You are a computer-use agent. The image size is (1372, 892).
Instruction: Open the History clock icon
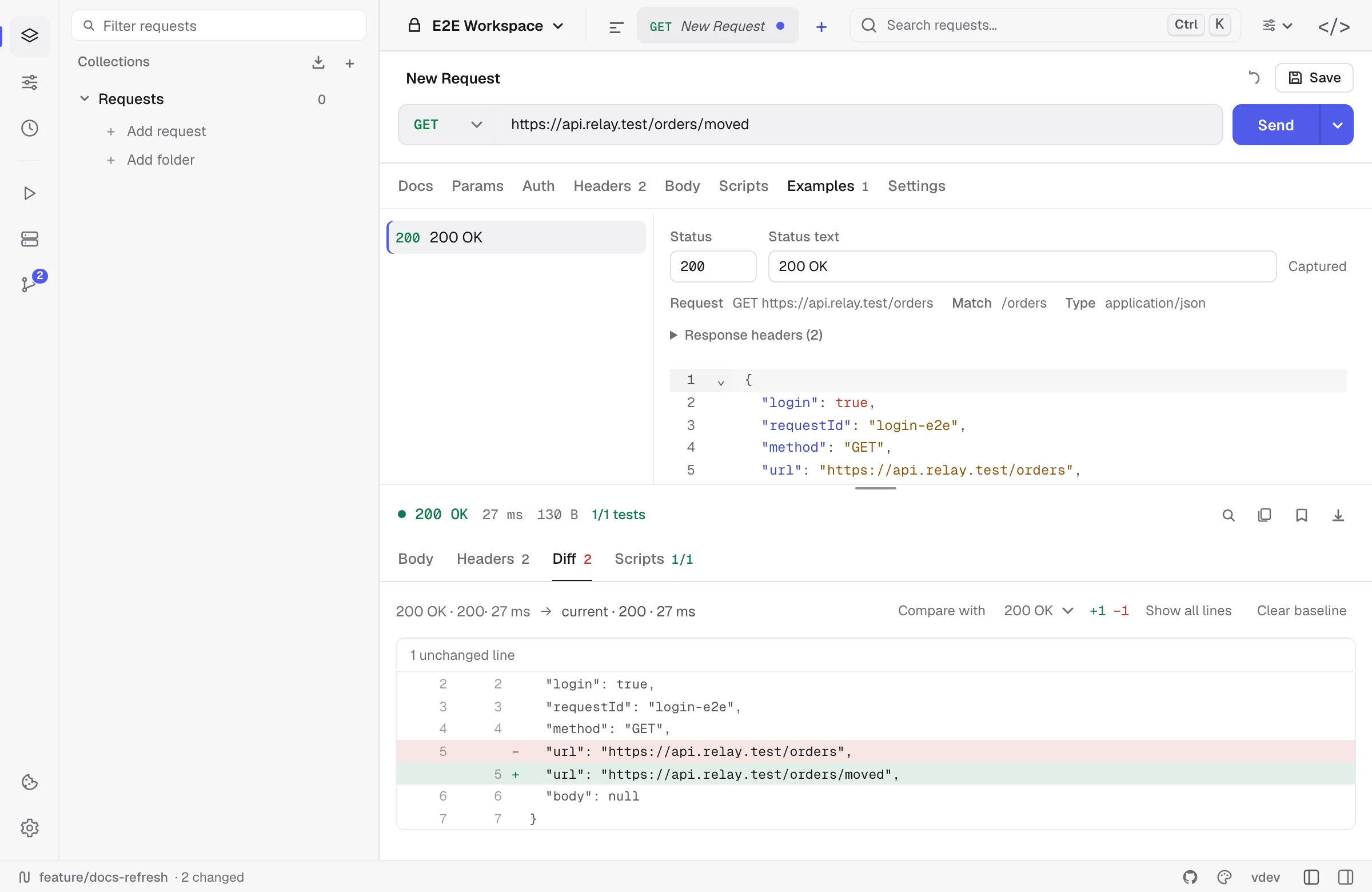click(x=29, y=128)
